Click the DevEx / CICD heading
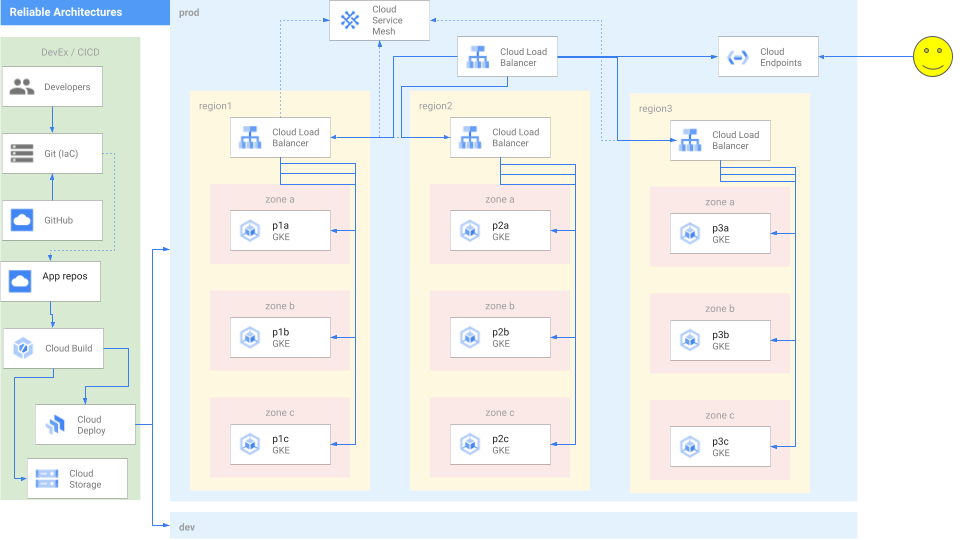Screen dimensions: 960x540 tap(70, 52)
